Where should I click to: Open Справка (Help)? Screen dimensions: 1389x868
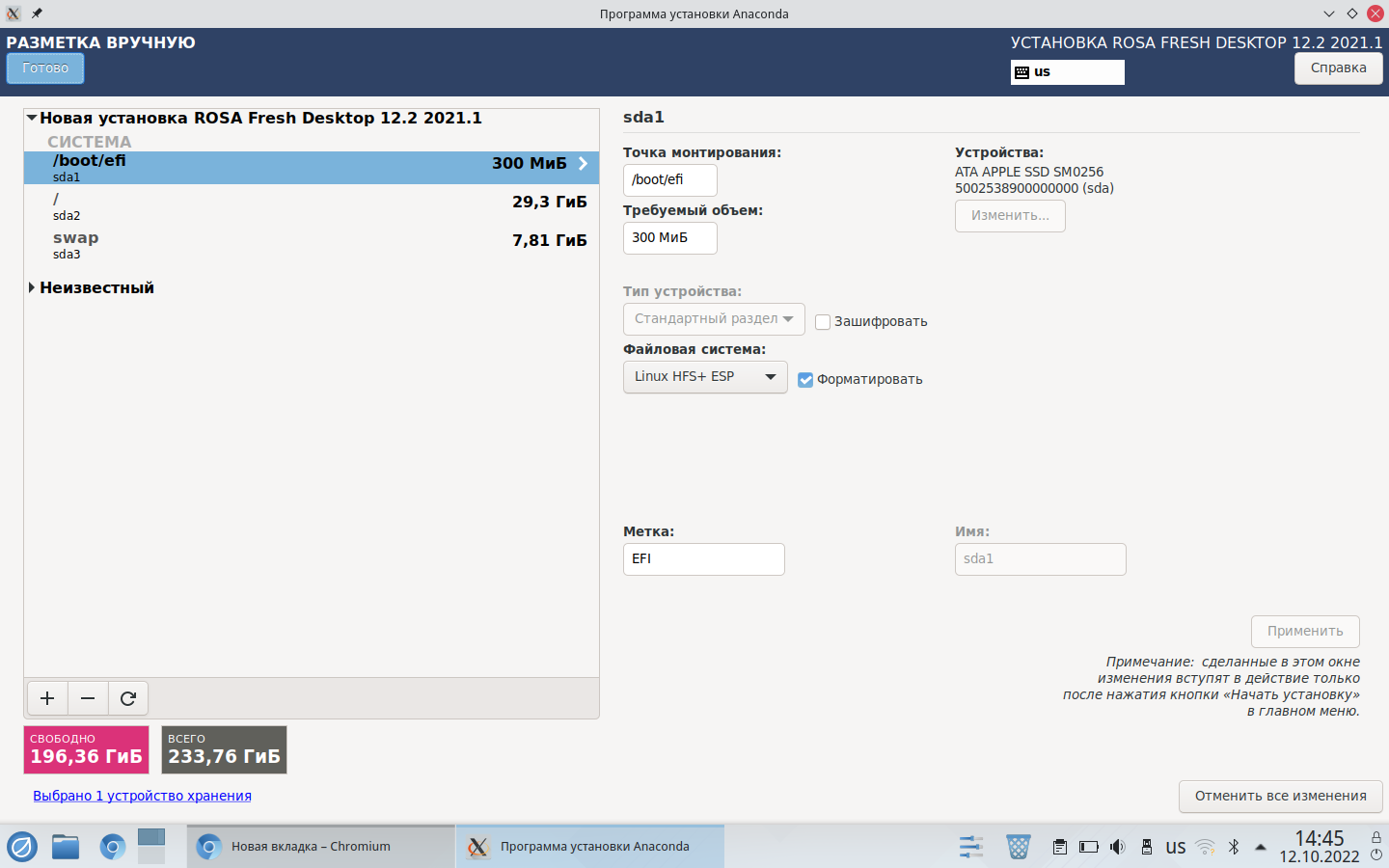[x=1339, y=68]
